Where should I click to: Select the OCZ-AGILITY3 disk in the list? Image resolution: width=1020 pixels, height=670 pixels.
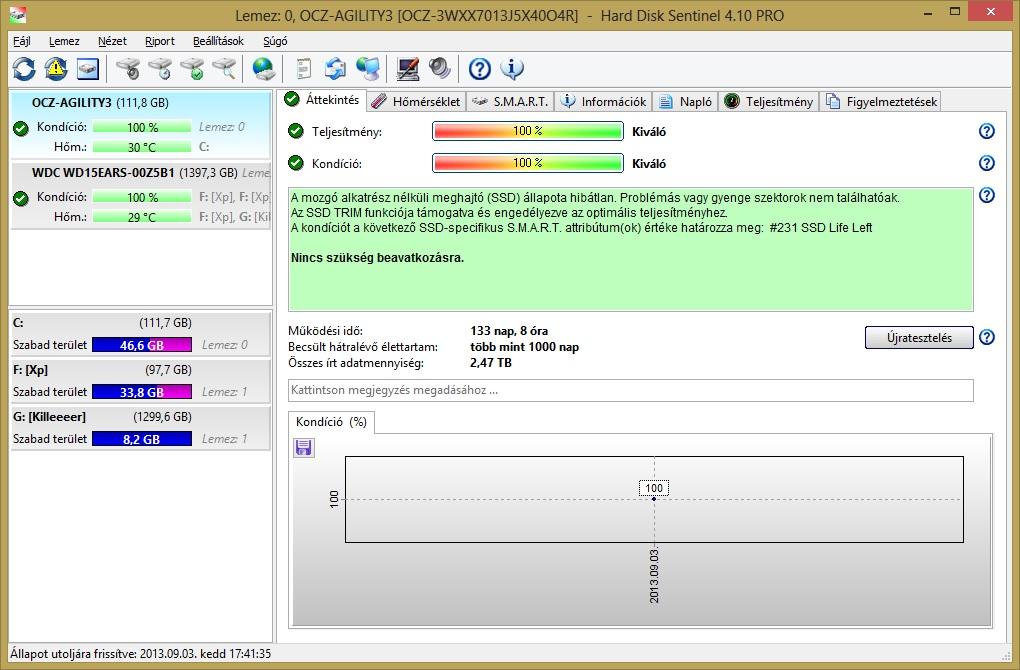pyautogui.click(x=141, y=124)
